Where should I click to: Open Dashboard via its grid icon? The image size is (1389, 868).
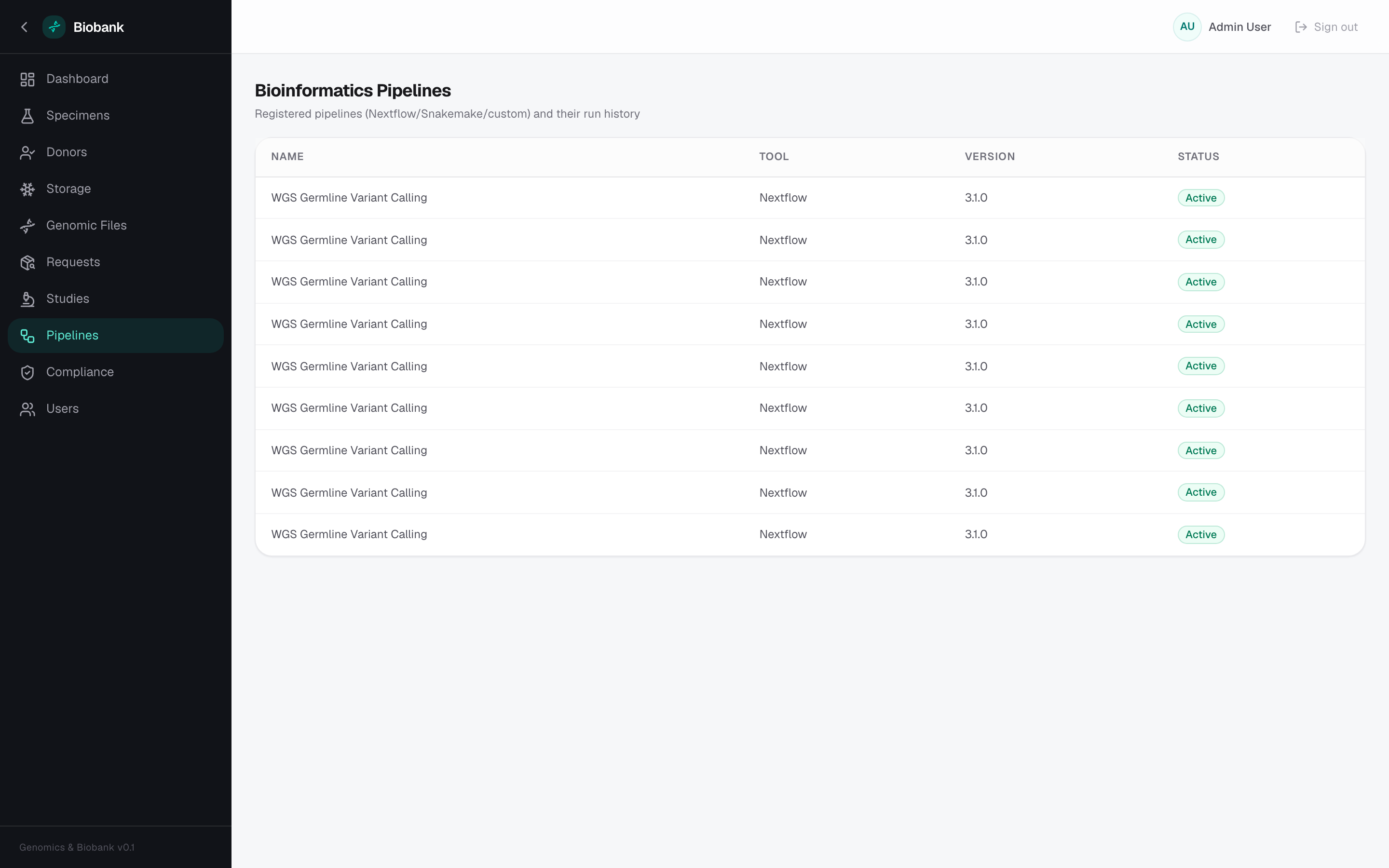point(27,79)
